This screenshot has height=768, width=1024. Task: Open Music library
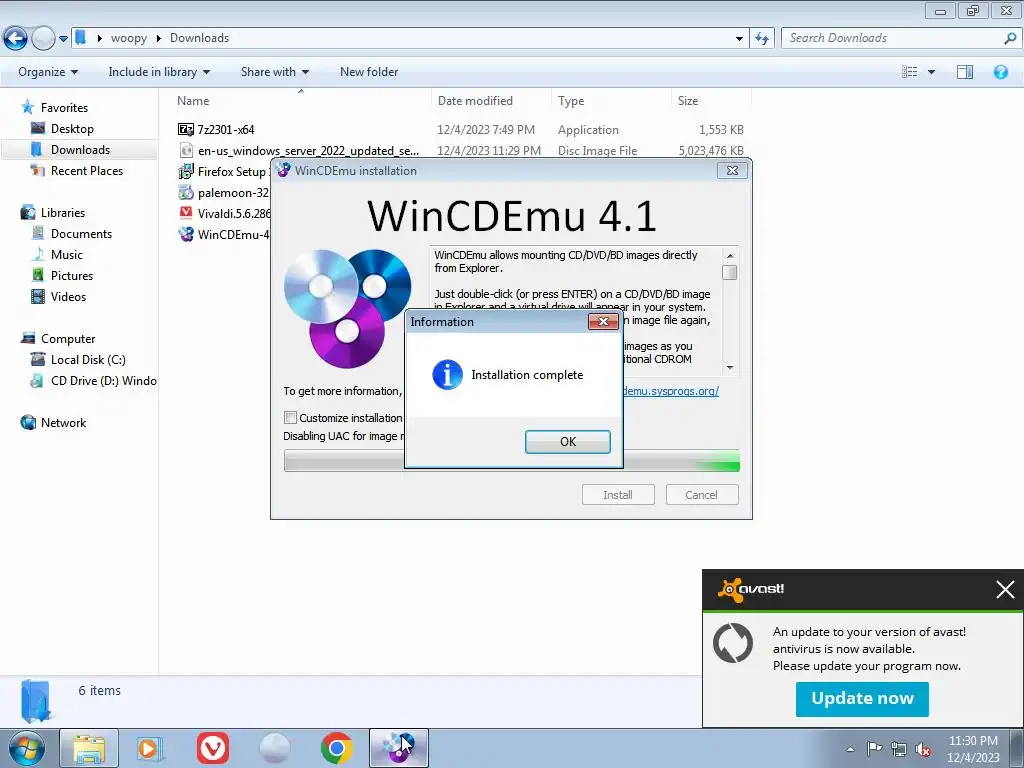pyautogui.click(x=67, y=255)
